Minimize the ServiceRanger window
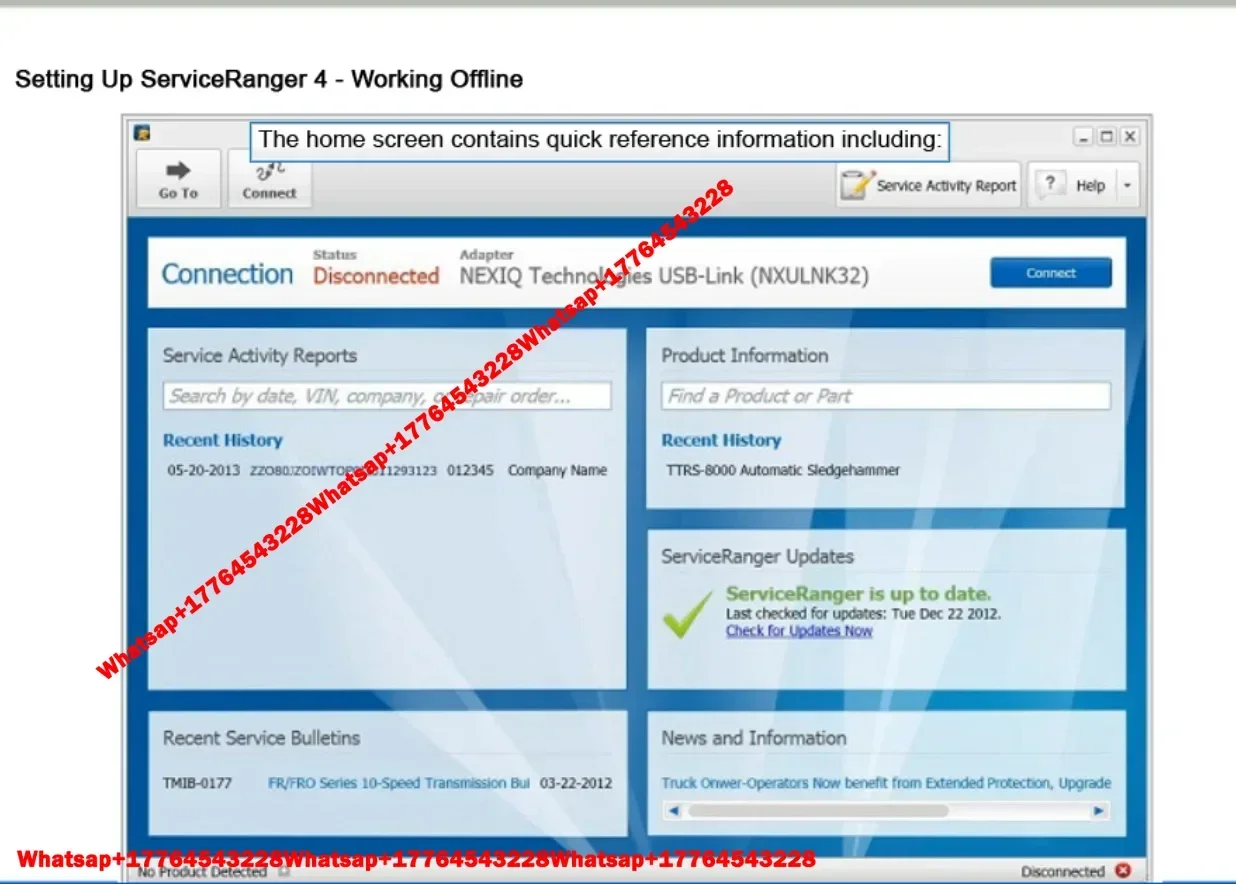Viewport: 1236px width, 884px height. pos(1085,136)
